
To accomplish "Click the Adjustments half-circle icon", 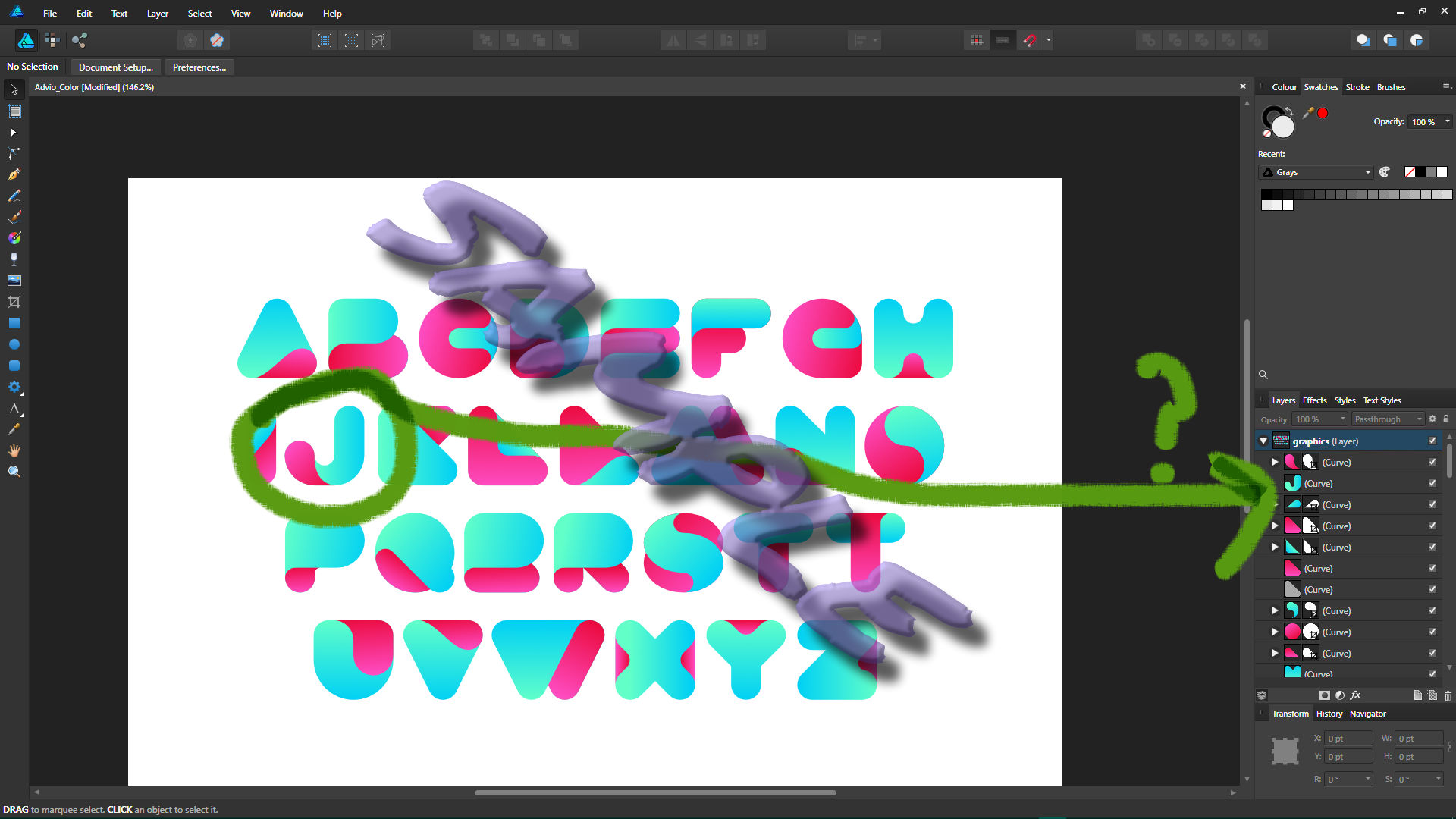I will click(1340, 695).
